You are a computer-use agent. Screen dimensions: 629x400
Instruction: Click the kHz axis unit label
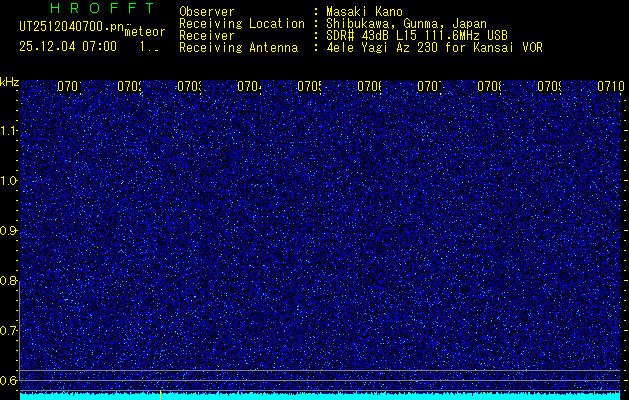(x=9, y=80)
